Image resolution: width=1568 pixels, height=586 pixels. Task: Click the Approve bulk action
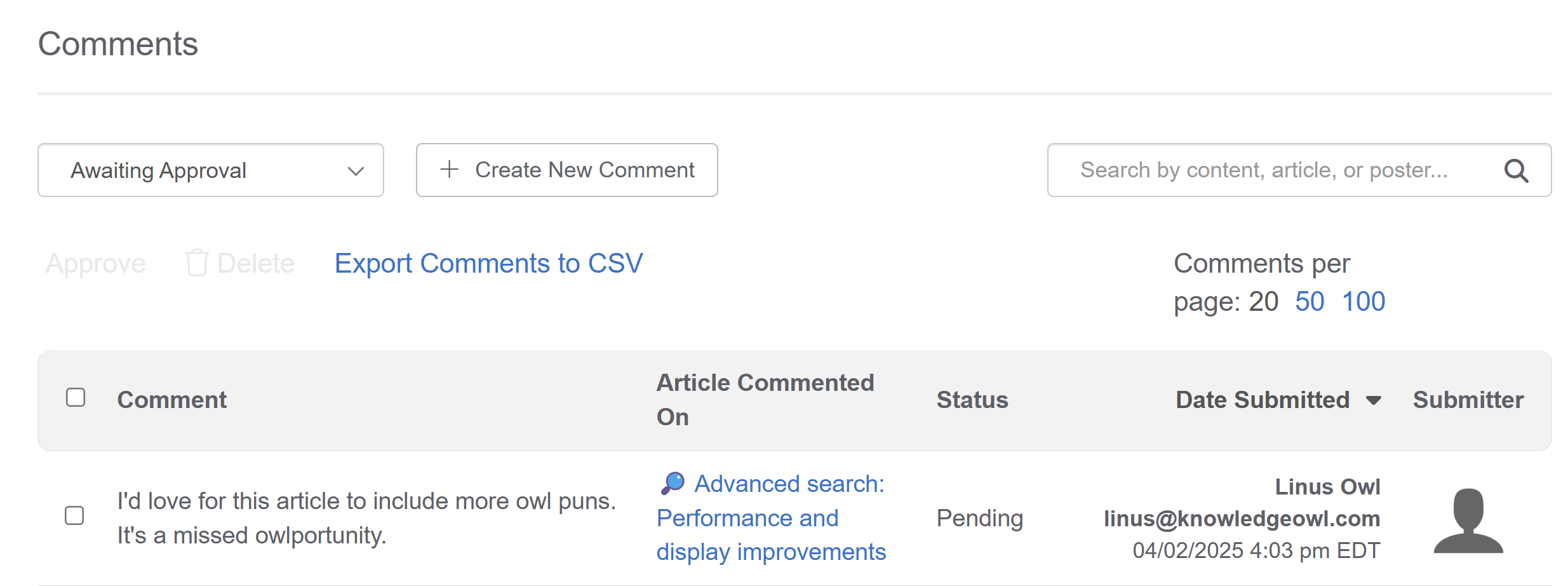pyautogui.click(x=96, y=263)
